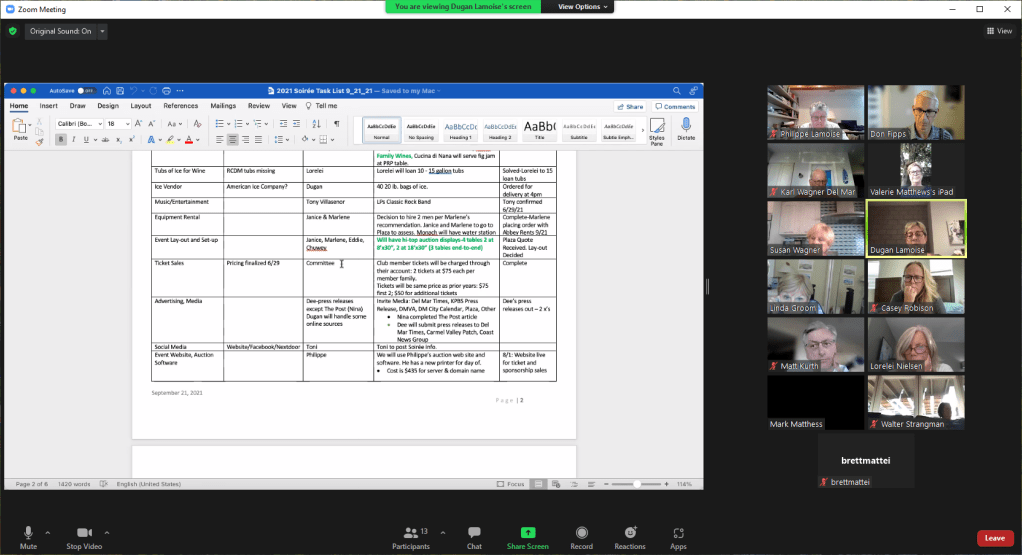
Task: Click the red Leave button
Action: (x=994, y=538)
